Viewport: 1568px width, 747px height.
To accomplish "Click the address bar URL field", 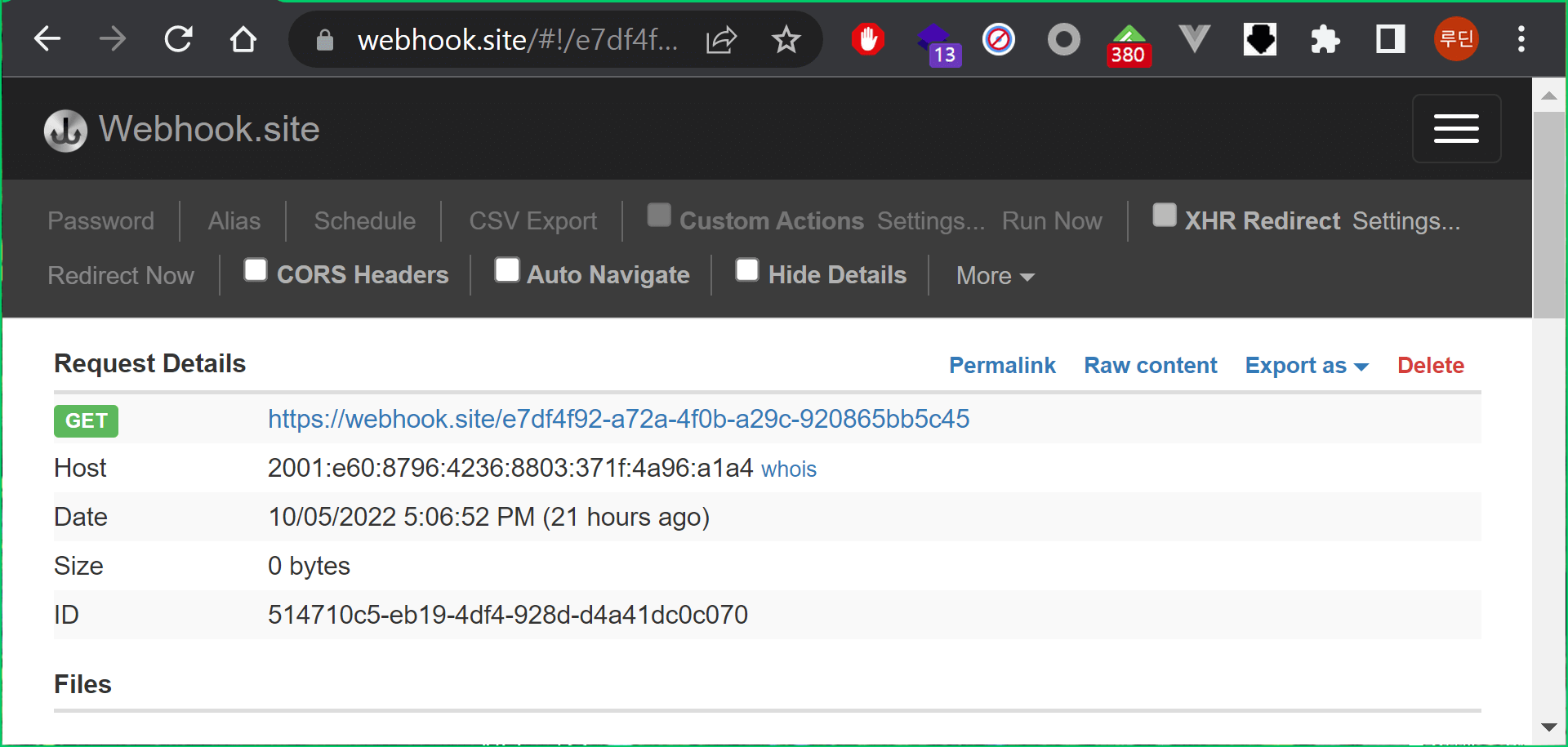I will click(x=518, y=39).
